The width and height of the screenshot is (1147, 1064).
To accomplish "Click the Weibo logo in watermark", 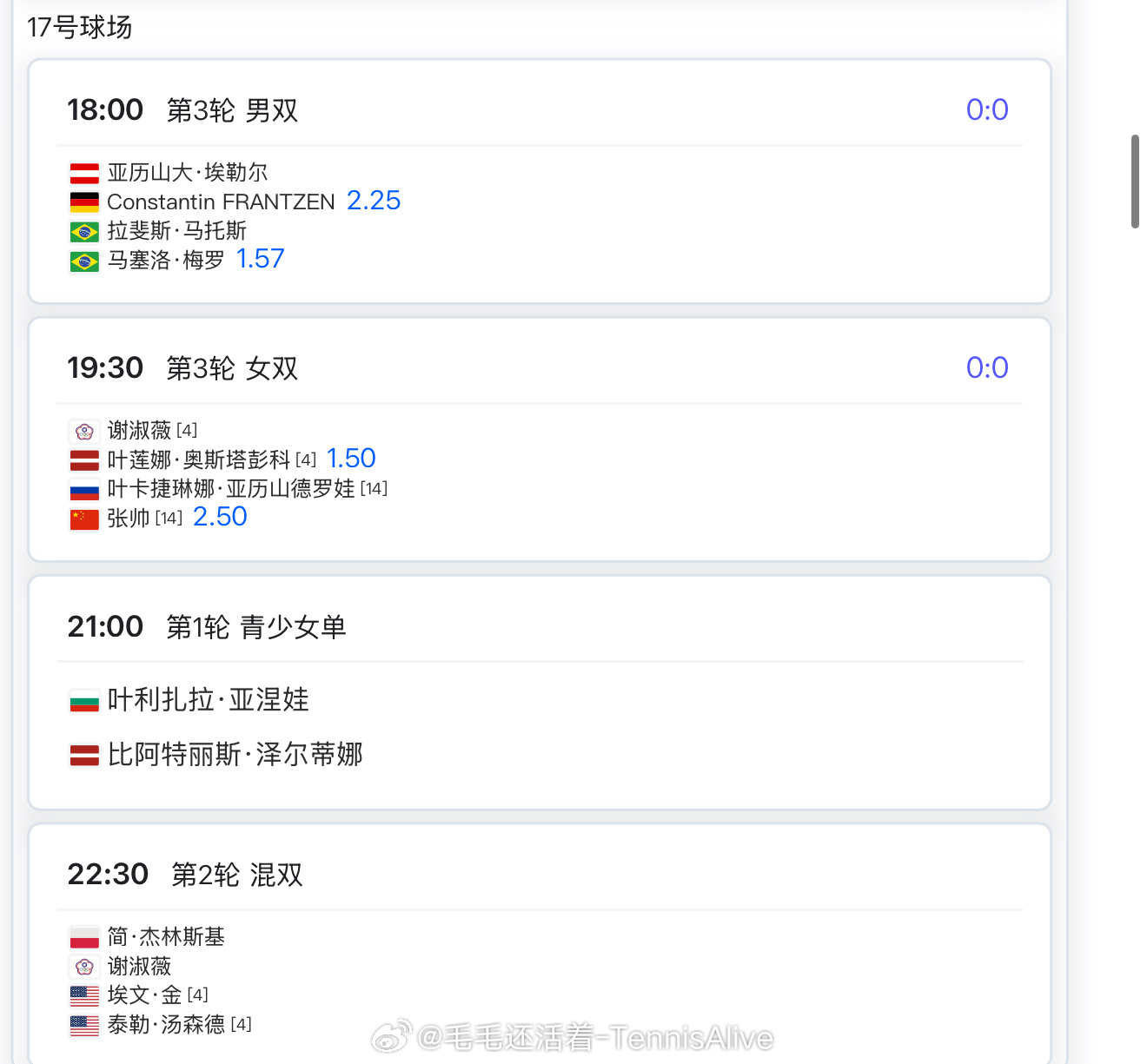I will point(392,1037).
